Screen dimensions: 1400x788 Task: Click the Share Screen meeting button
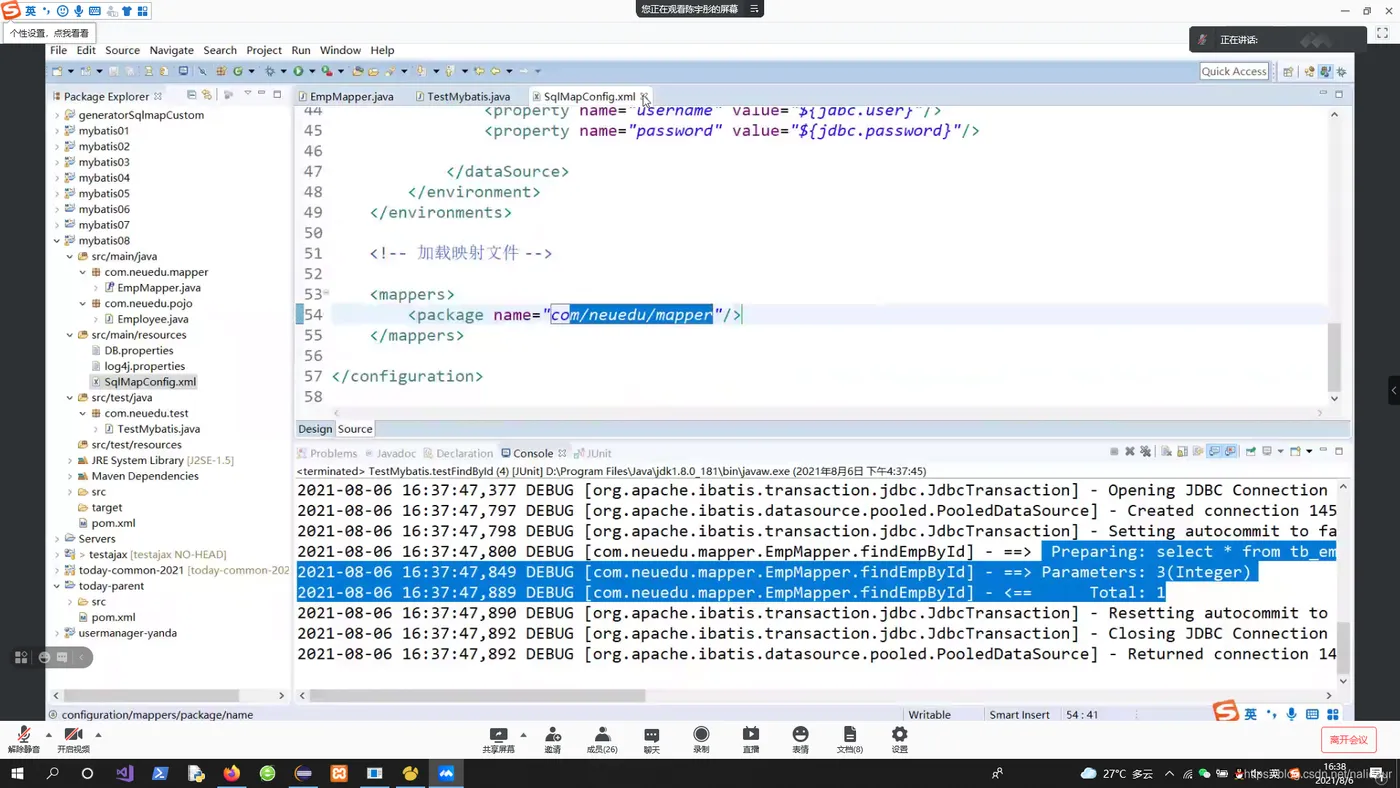pyautogui.click(x=498, y=739)
